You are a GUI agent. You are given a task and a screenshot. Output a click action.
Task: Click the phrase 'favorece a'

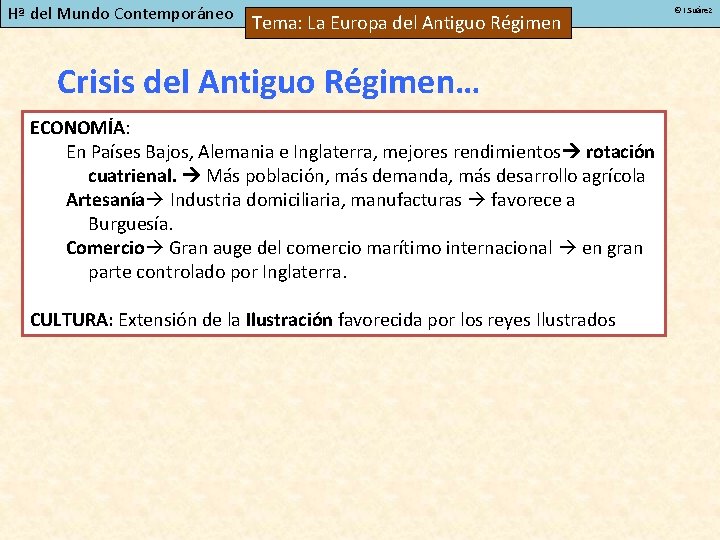533,200
